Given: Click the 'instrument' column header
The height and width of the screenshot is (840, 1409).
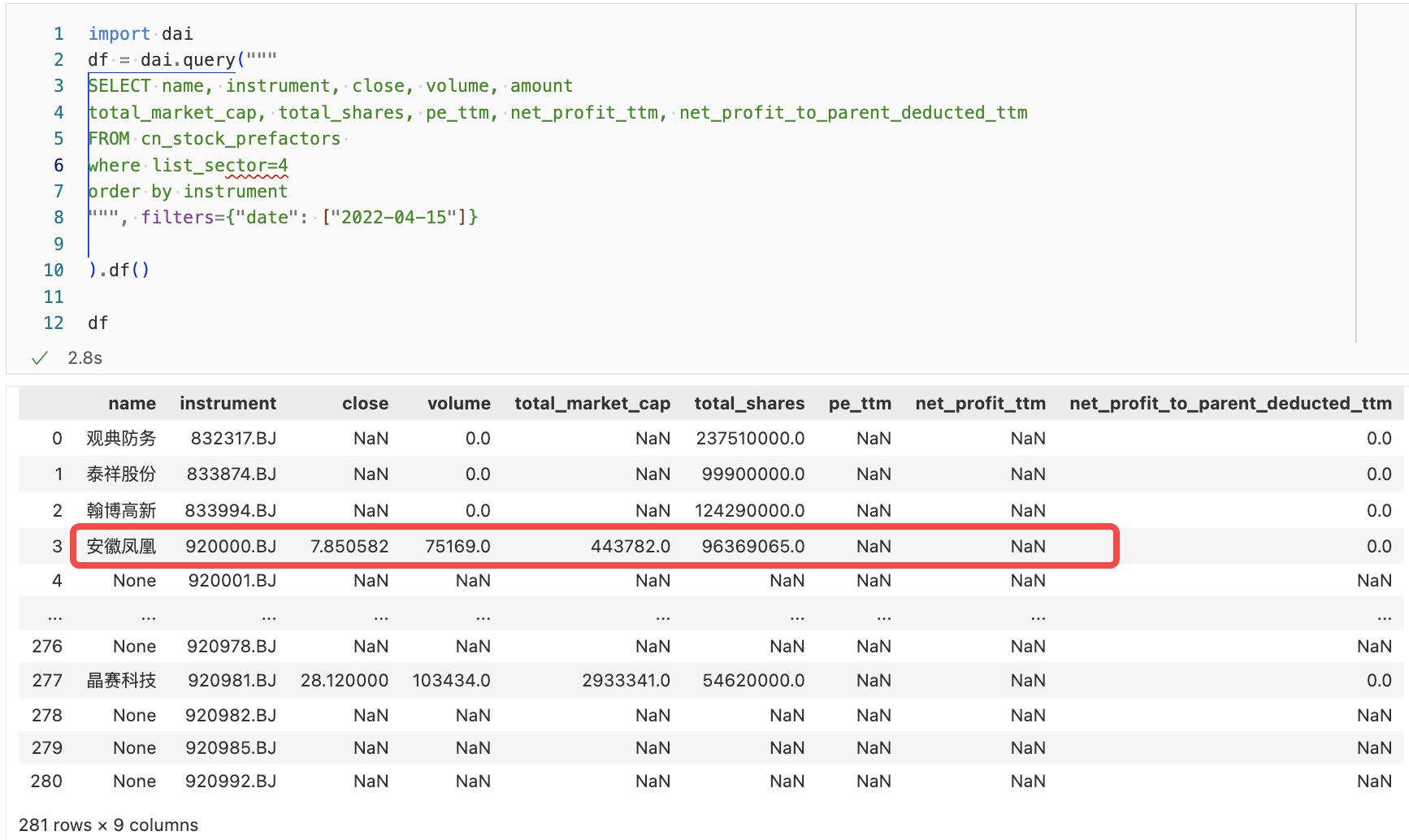Looking at the screenshot, I should point(228,404).
